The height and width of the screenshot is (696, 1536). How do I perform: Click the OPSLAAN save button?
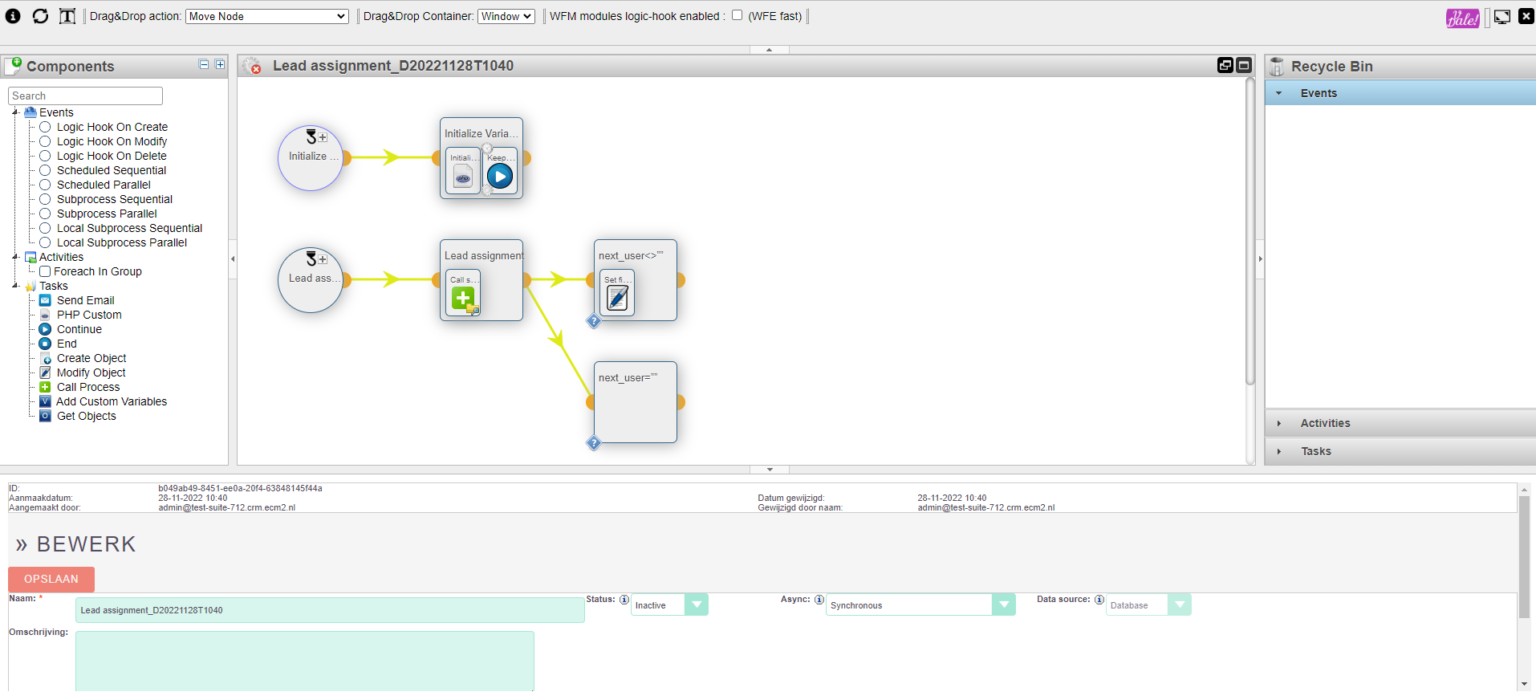[x=51, y=579]
